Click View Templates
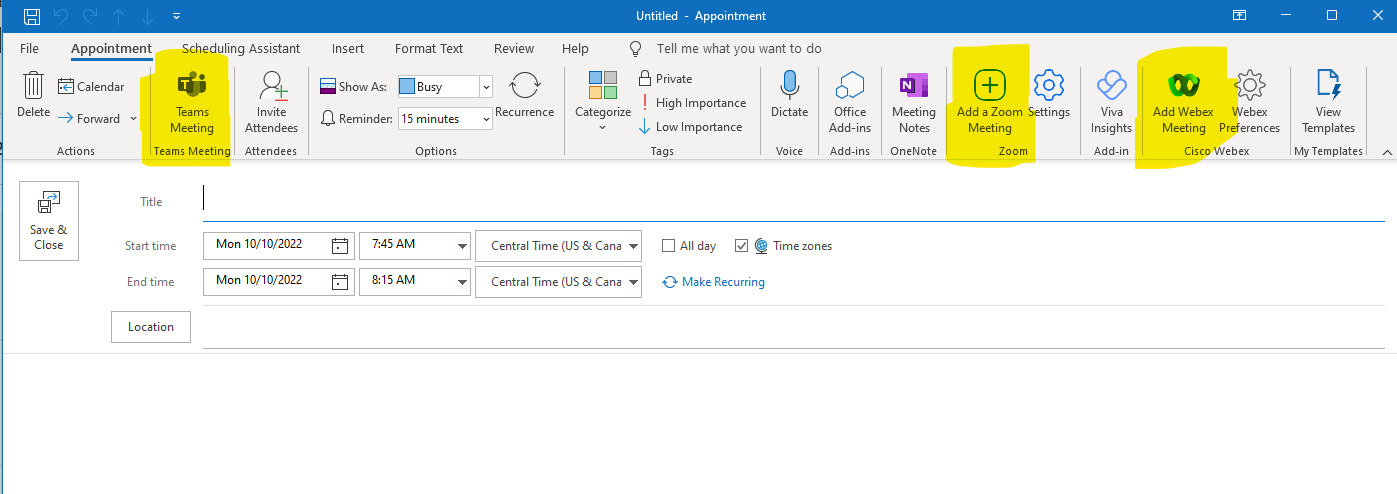Viewport: 1397px width, 494px height. 1328,103
